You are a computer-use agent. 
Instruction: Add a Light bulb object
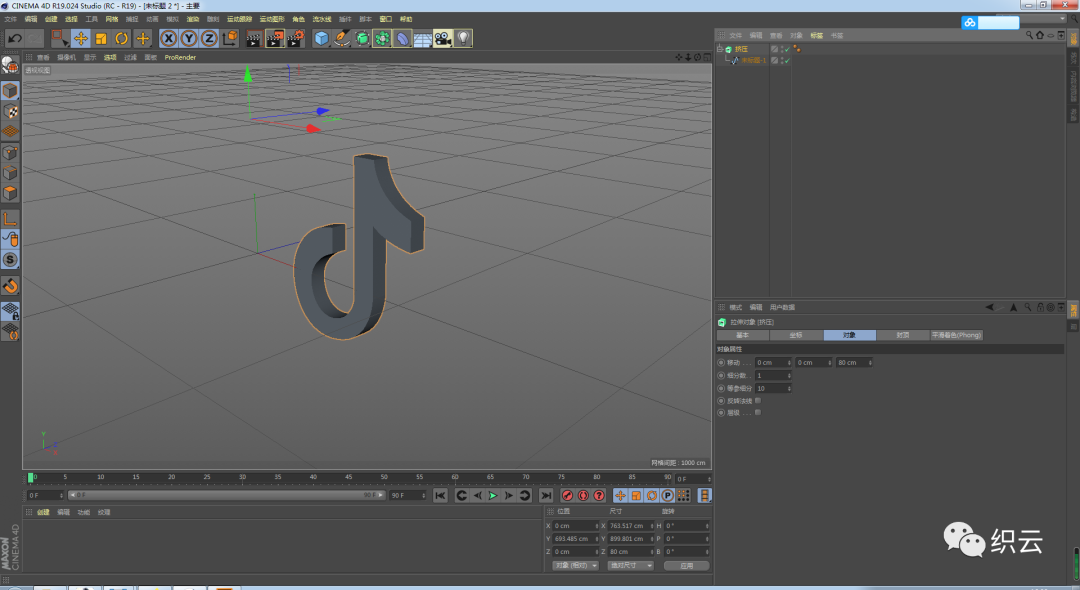464,39
